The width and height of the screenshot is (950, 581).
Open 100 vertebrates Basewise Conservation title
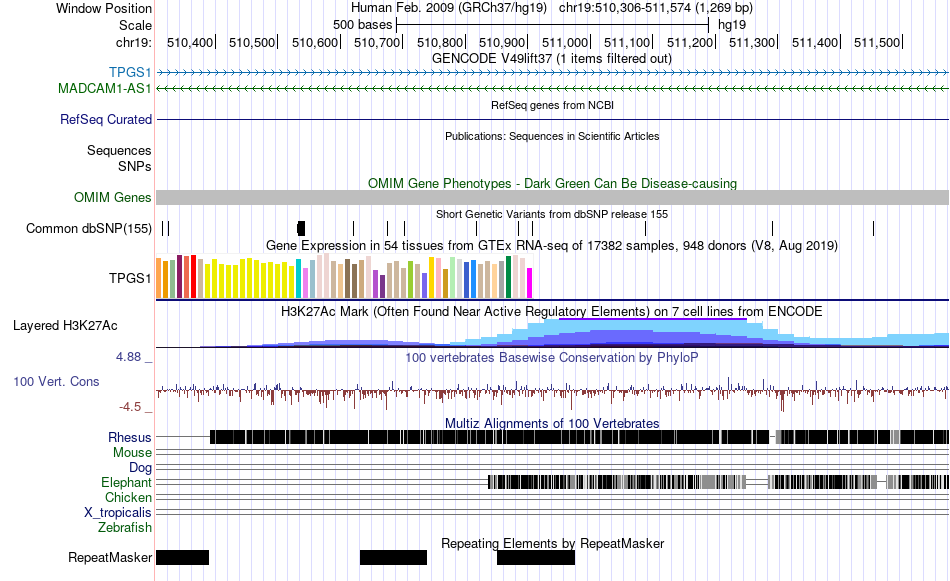click(x=552, y=357)
